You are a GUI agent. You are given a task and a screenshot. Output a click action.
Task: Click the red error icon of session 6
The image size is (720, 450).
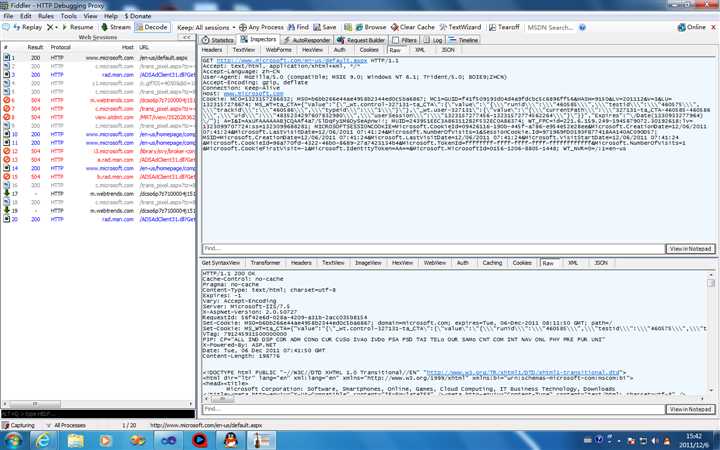pos(6,100)
